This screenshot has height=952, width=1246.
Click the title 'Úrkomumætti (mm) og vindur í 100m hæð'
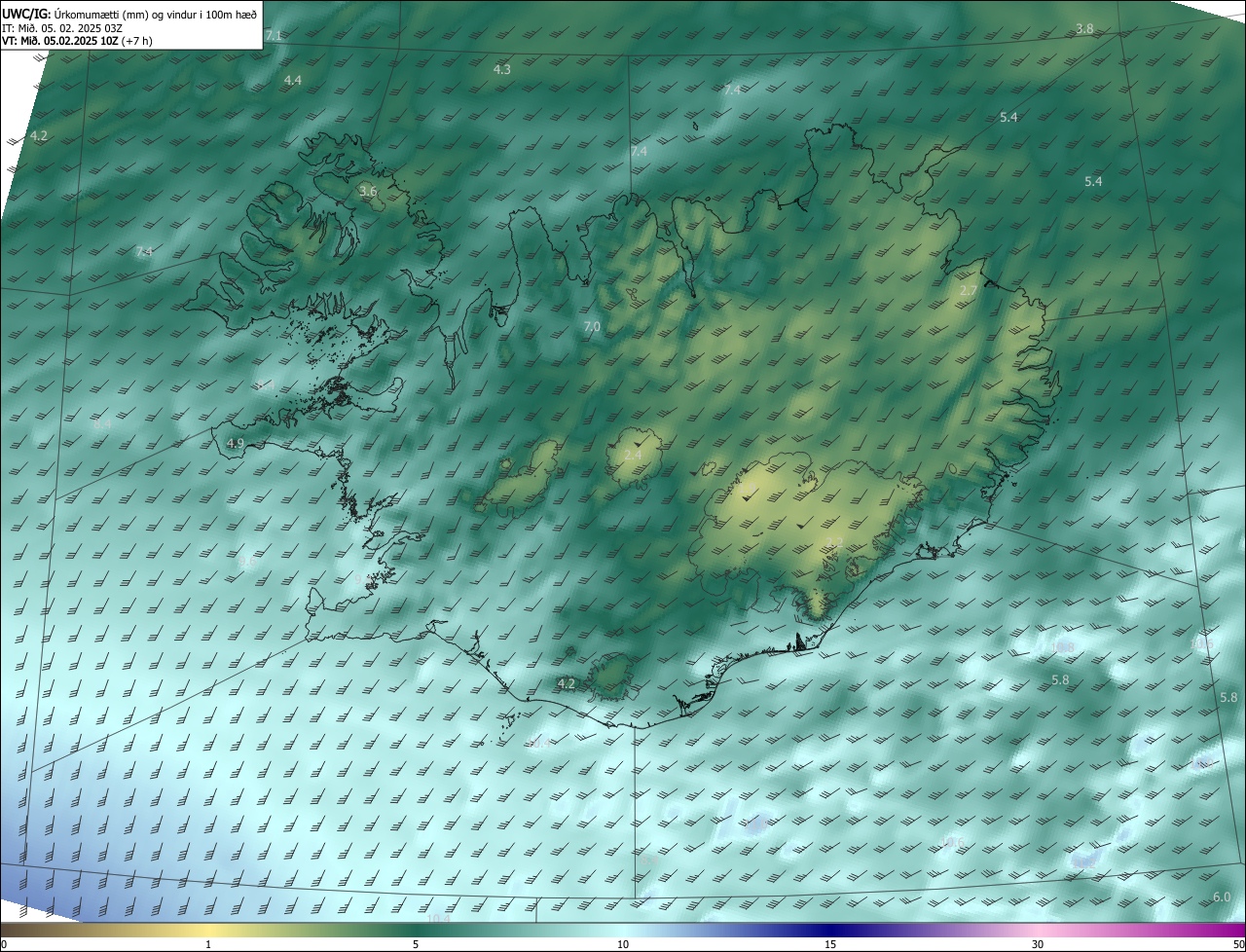click(x=156, y=13)
